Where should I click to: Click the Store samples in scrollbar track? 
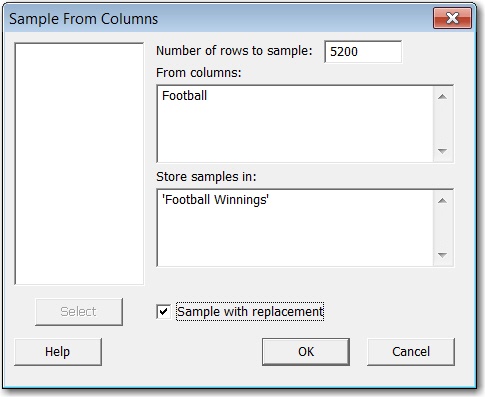(x=442, y=228)
